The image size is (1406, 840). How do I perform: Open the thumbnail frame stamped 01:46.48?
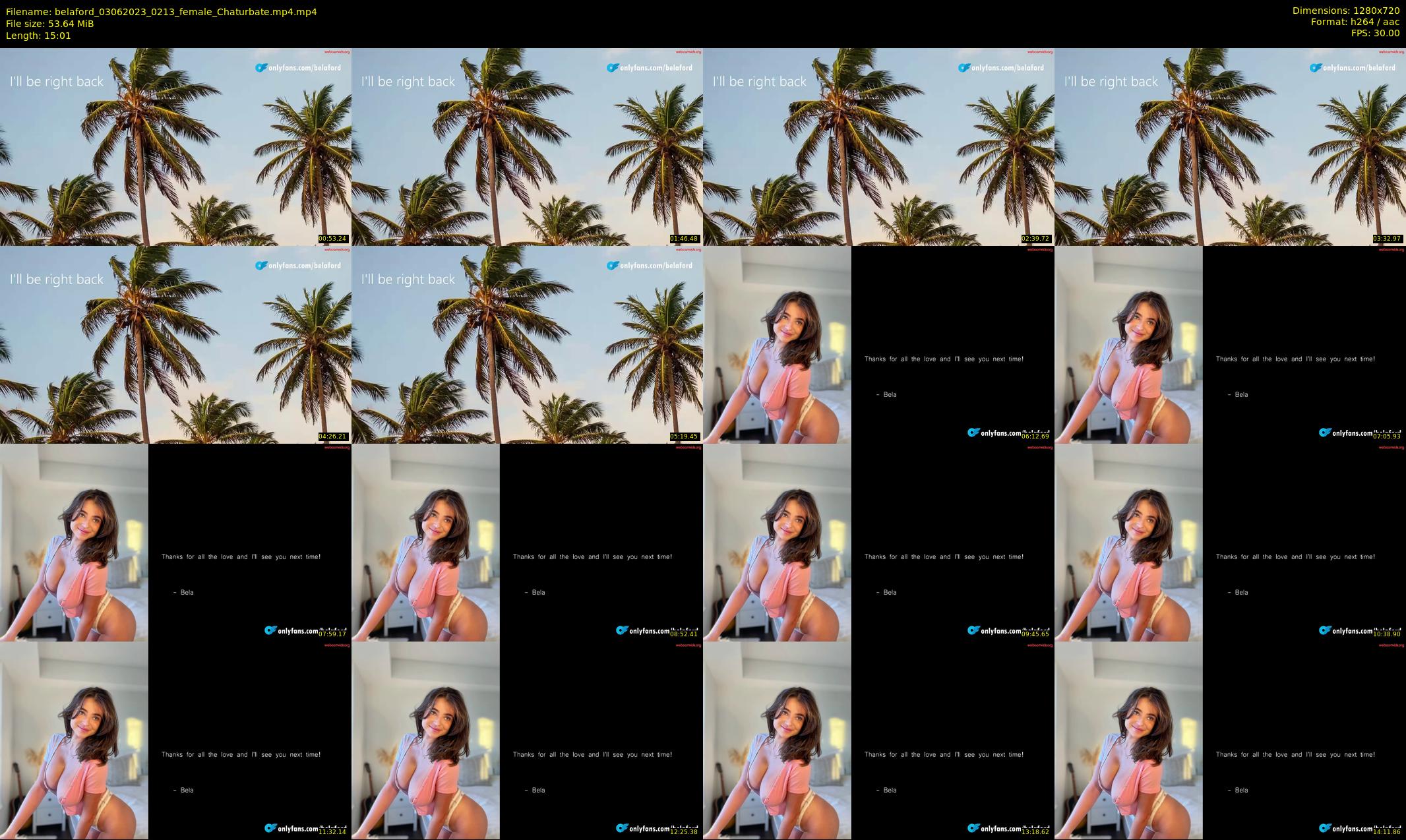(527, 146)
